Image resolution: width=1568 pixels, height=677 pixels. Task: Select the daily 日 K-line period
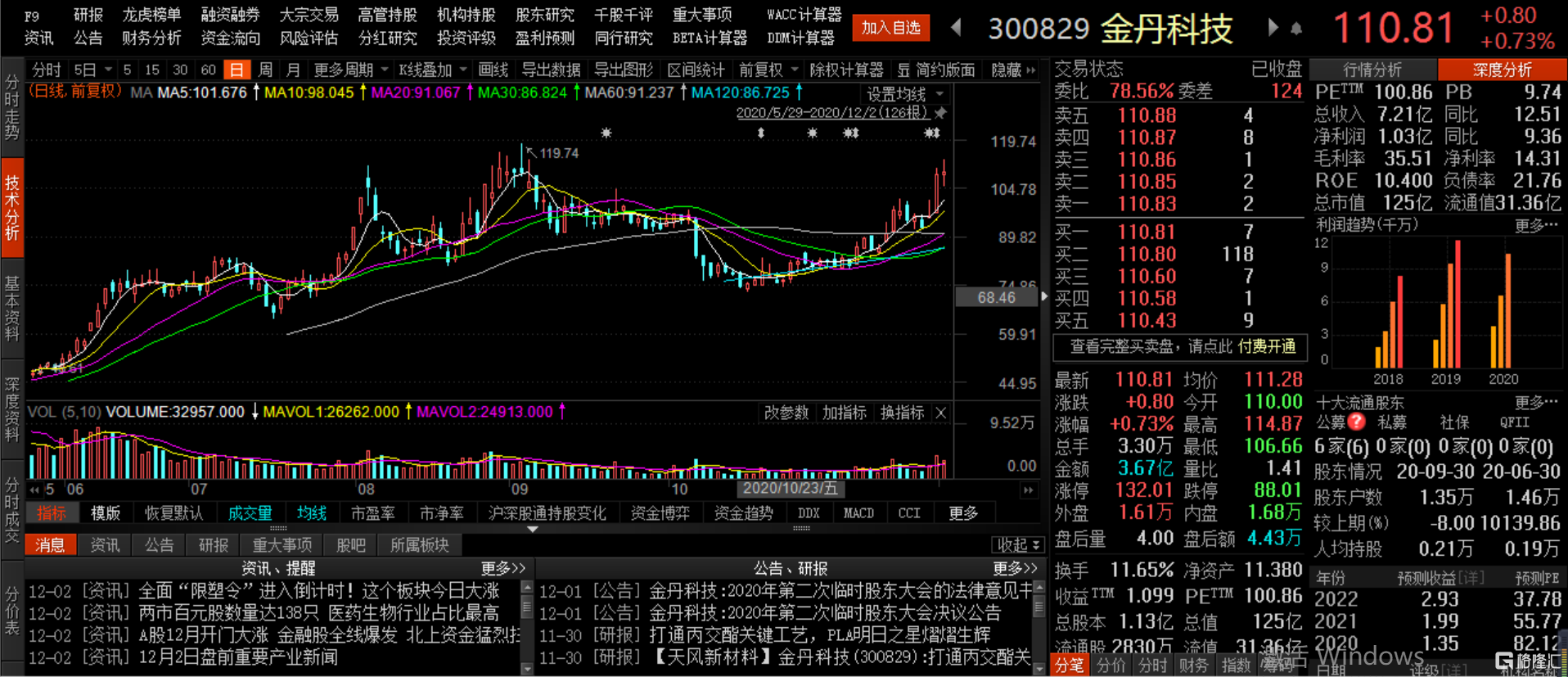pyautogui.click(x=237, y=70)
